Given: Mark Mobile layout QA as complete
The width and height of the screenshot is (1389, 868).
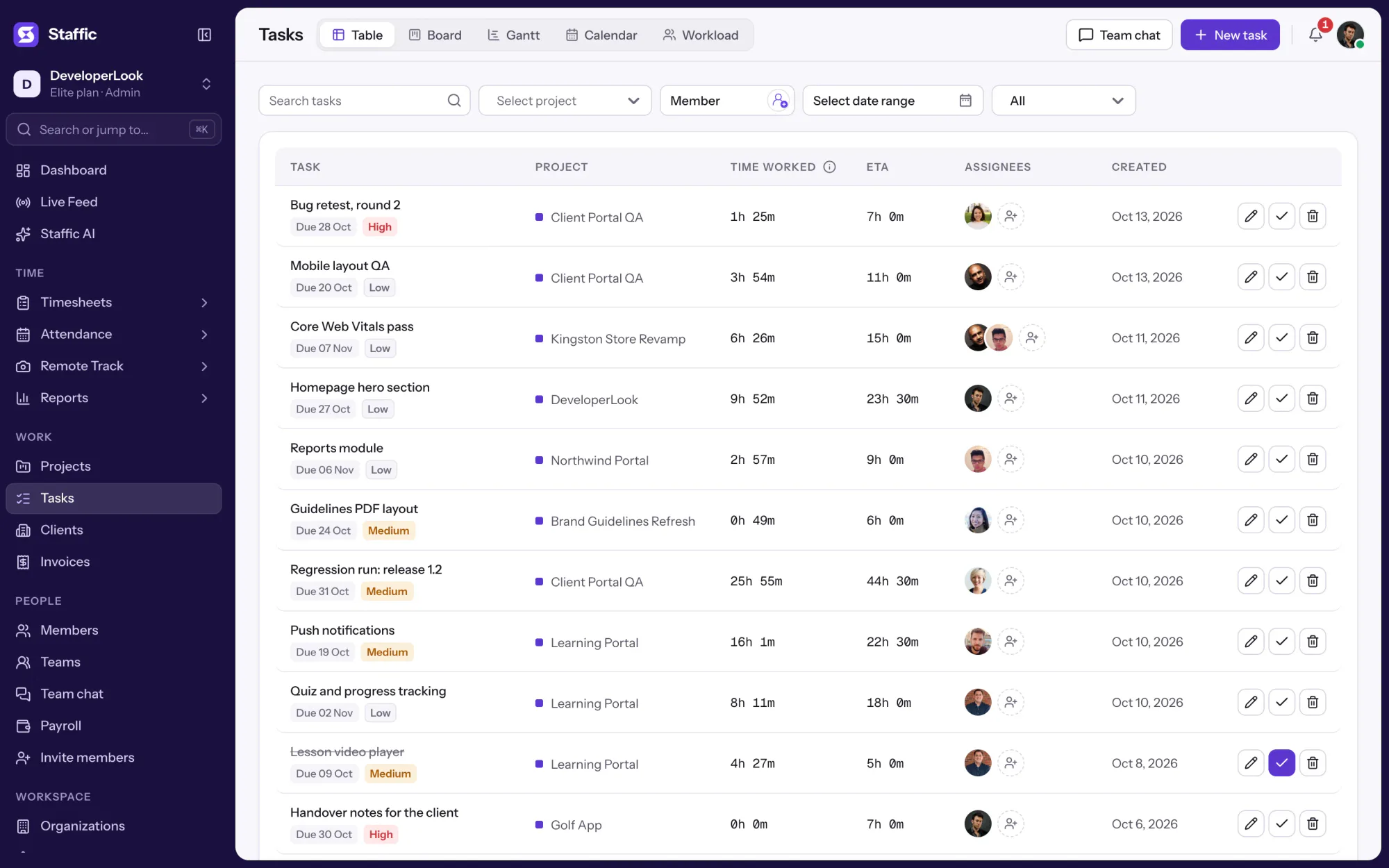Looking at the screenshot, I should tap(1282, 277).
